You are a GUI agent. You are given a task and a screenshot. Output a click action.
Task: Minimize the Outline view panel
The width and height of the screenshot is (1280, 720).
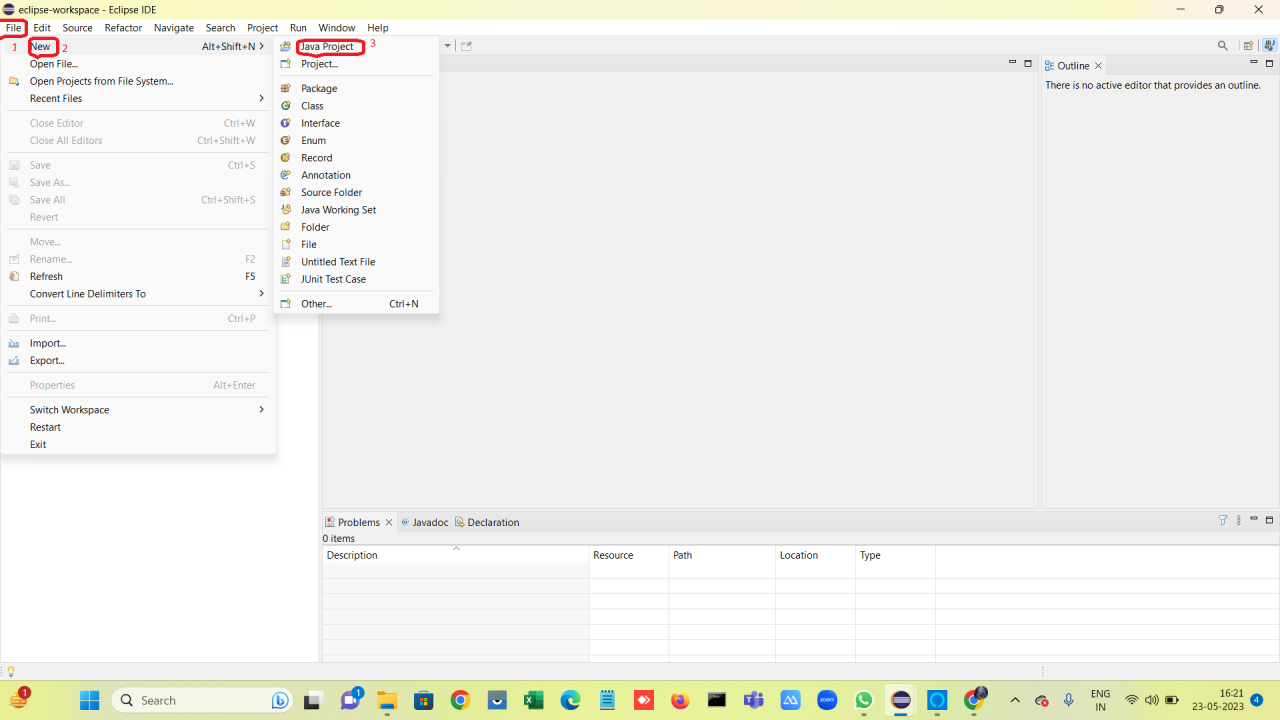coord(1254,63)
